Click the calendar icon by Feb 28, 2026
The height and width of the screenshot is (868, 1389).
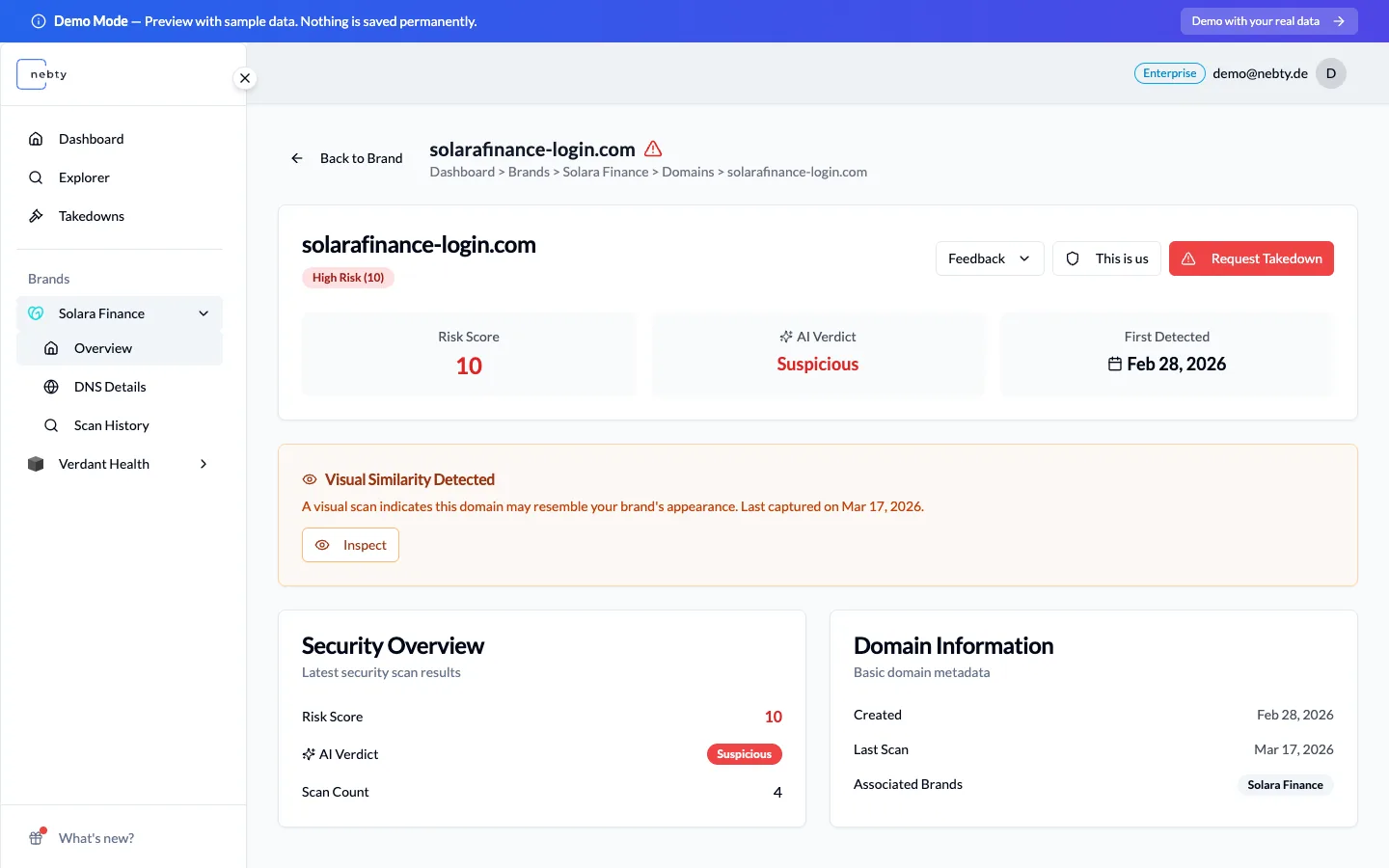pyautogui.click(x=1115, y=364)
